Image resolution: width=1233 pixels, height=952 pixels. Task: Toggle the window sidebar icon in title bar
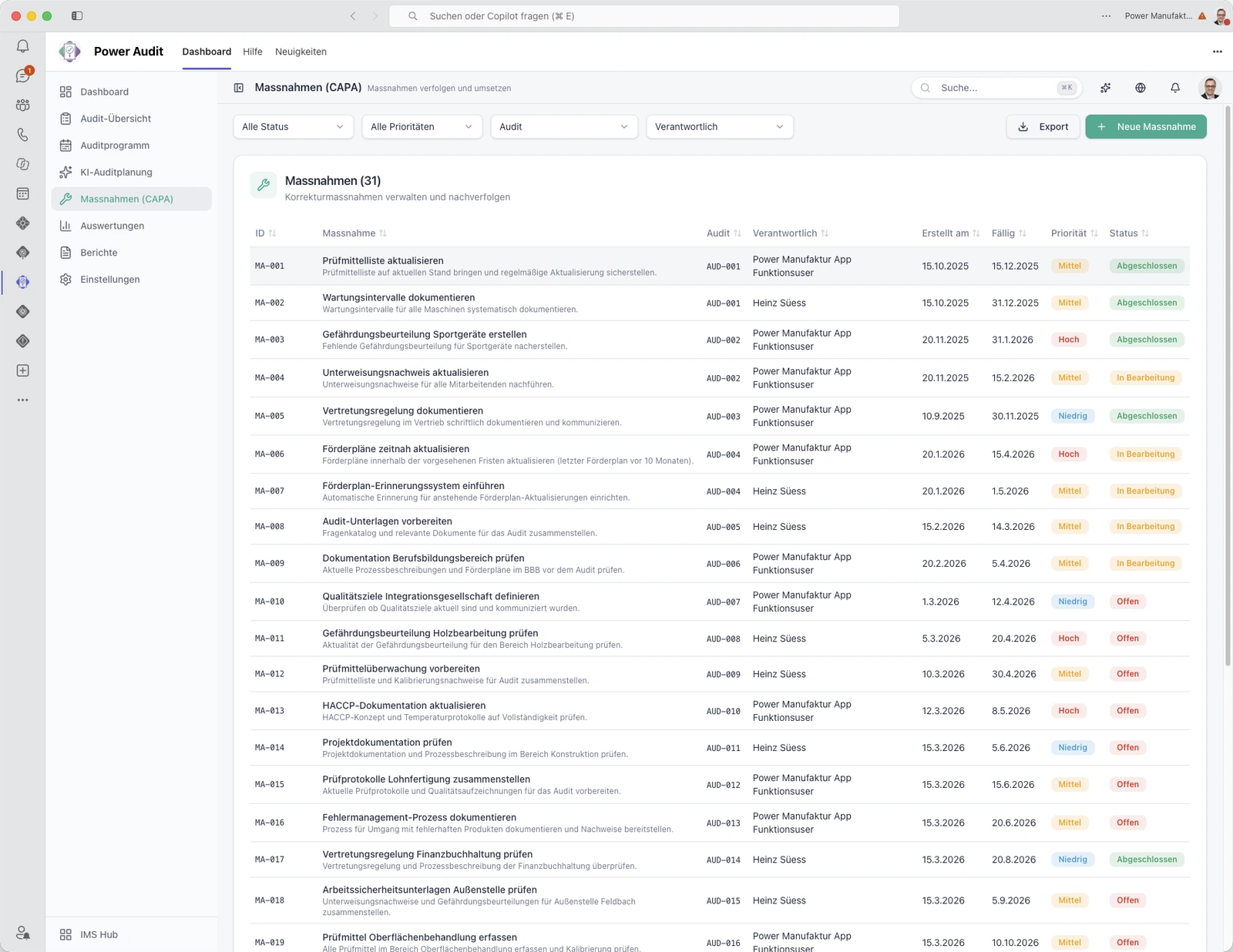pos(77,15)
